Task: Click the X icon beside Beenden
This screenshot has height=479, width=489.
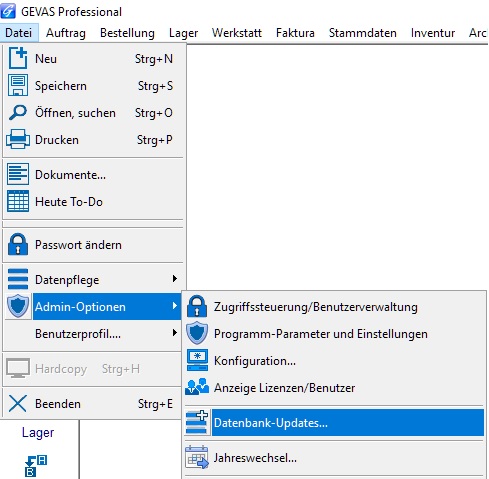Action: pyautogui.click(x=17, y=403)
